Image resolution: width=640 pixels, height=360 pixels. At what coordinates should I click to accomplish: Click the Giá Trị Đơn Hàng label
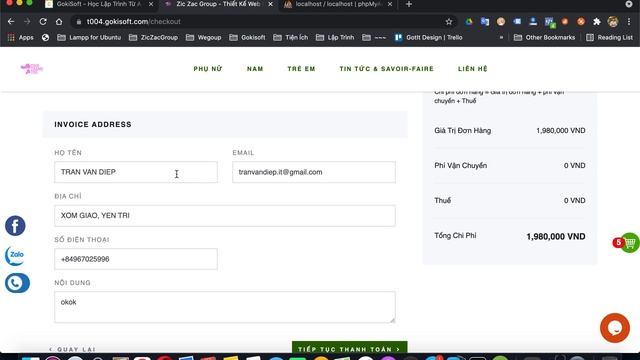tap(462, 131)
